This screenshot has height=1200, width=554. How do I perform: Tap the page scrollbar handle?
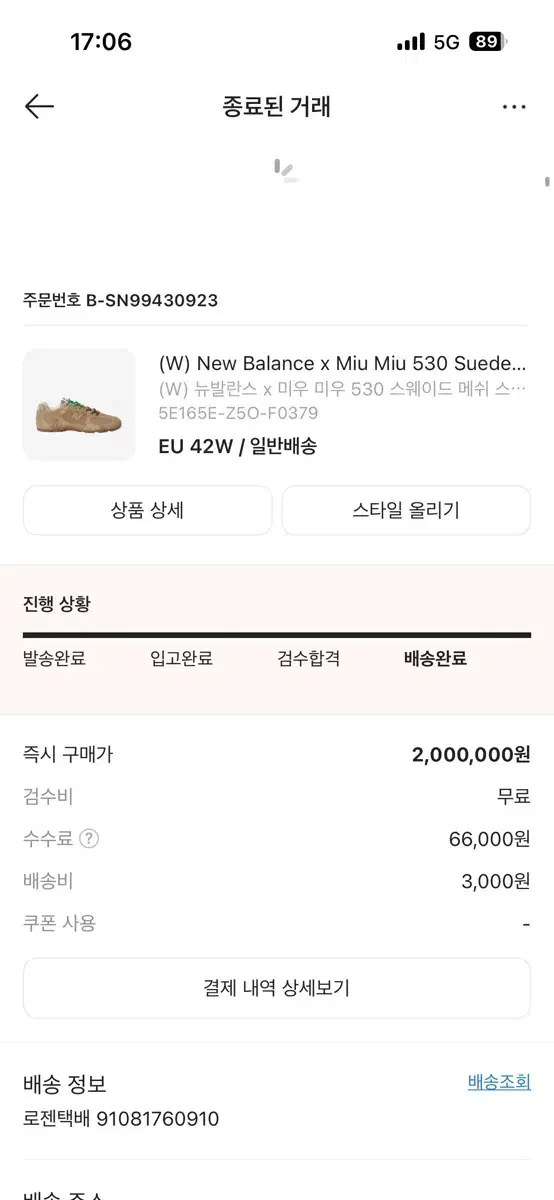click(x=547, y=182)
